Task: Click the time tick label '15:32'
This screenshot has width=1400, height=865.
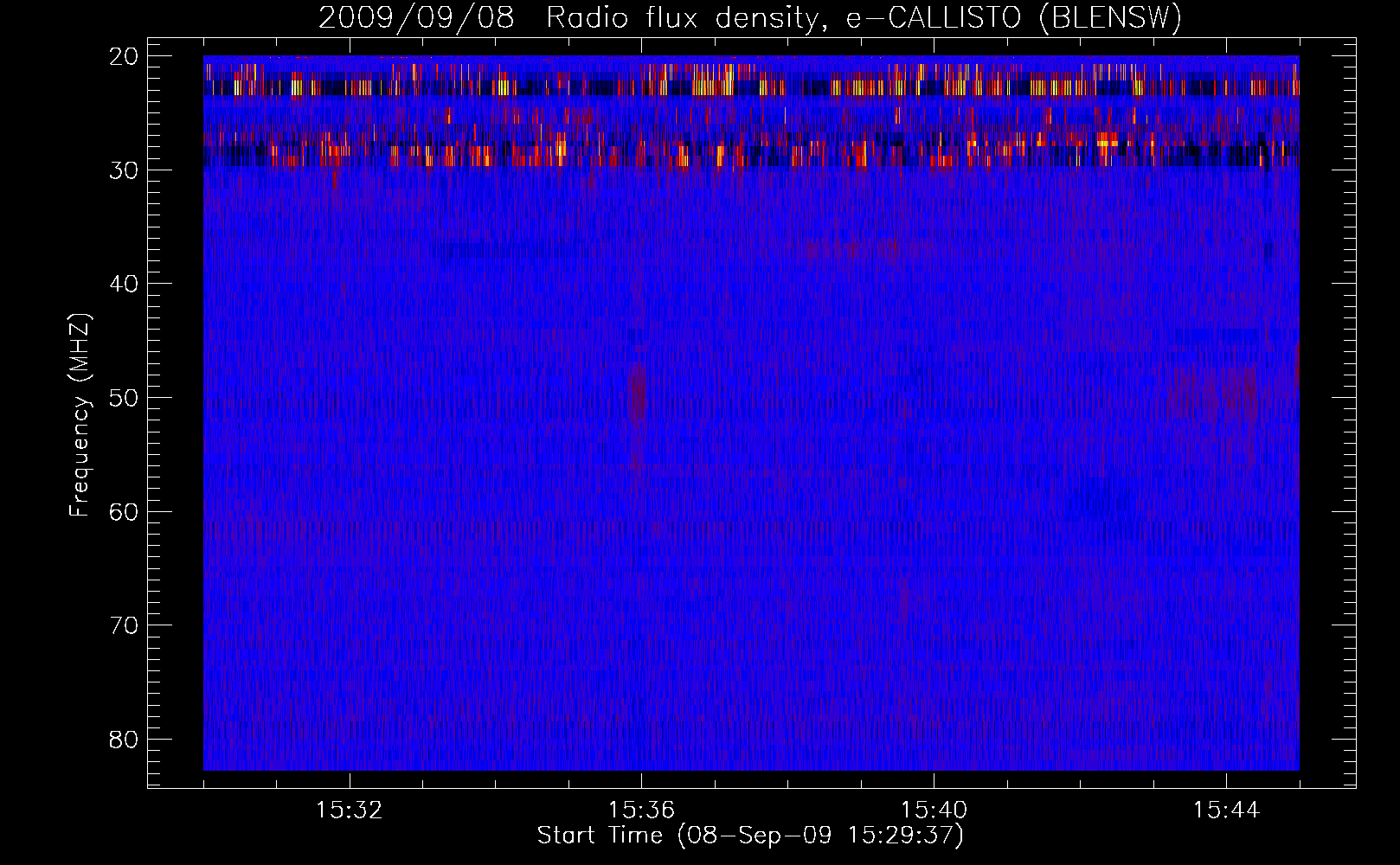Action: click(x=350, y=811)
